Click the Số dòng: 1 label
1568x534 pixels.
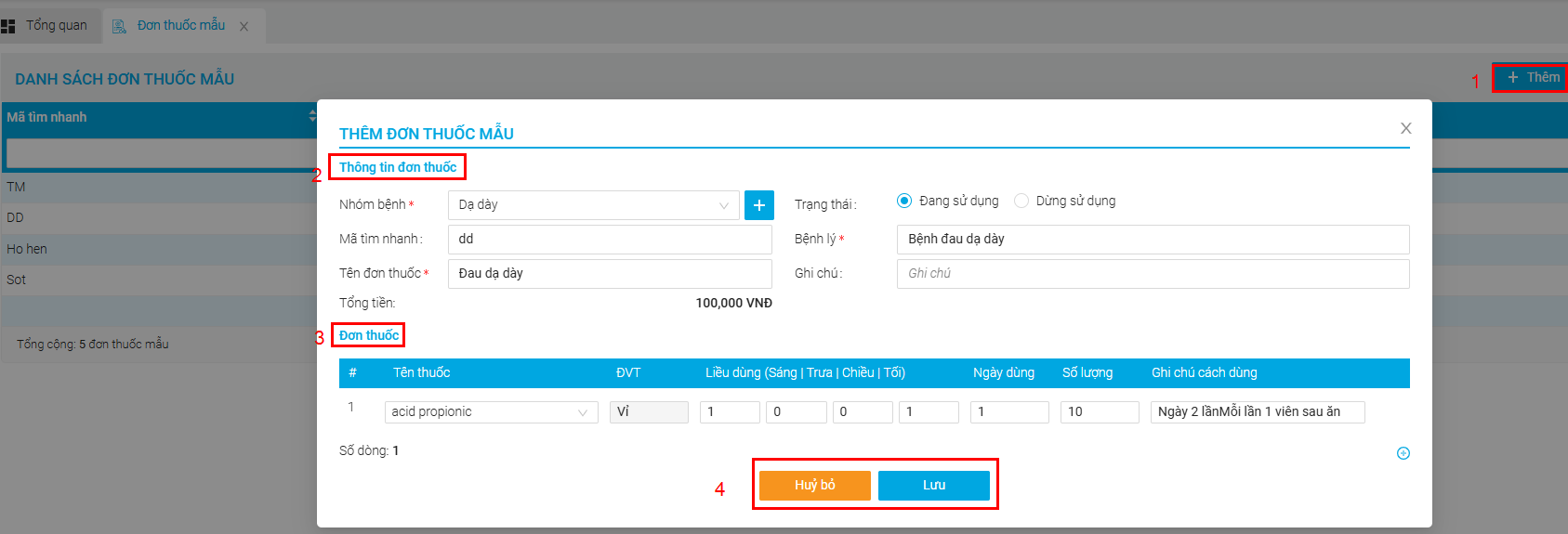pos(369,450)
